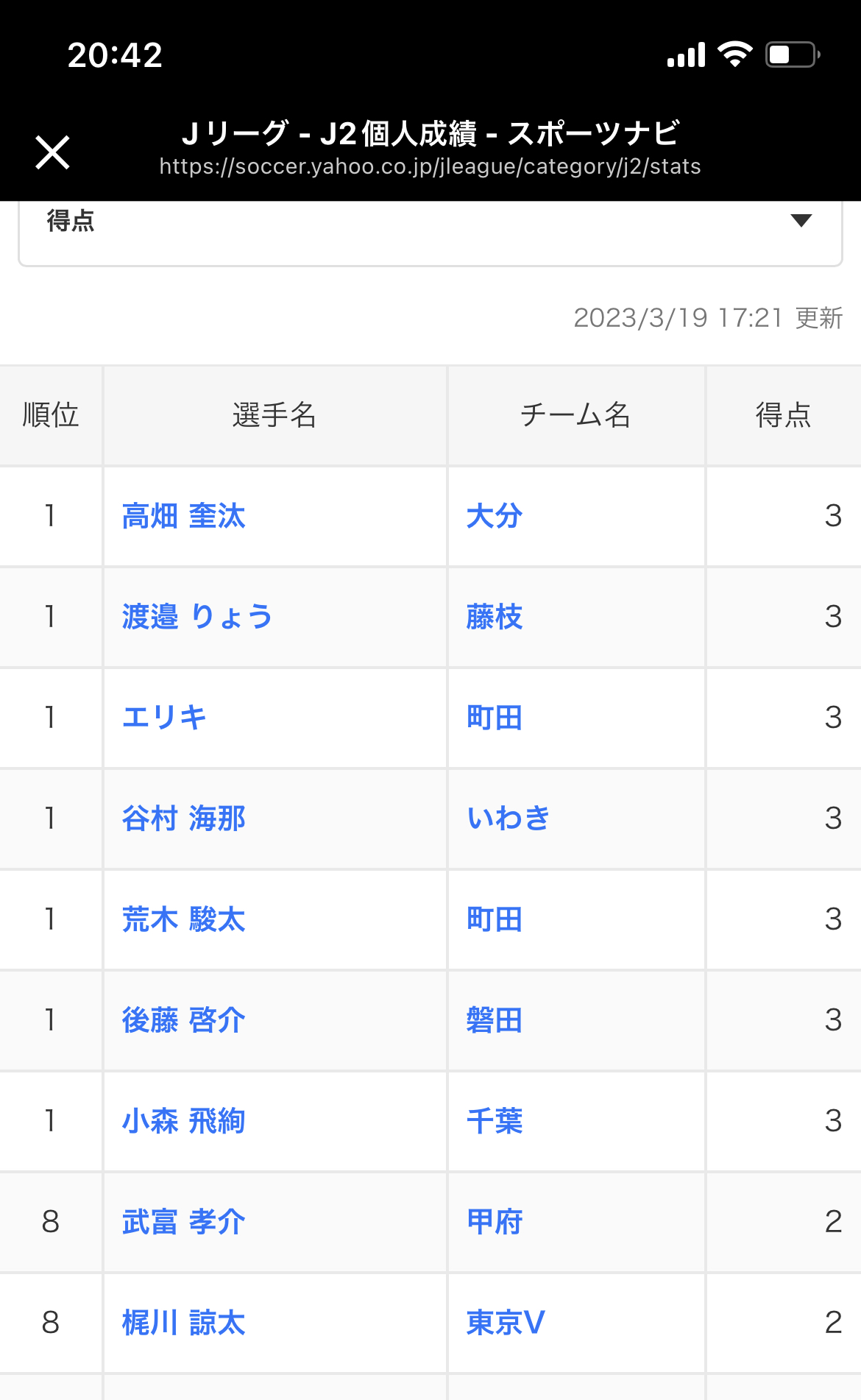Open the 藤枝 team page
Screen dimensions: 861x1400
click(494, 617)
